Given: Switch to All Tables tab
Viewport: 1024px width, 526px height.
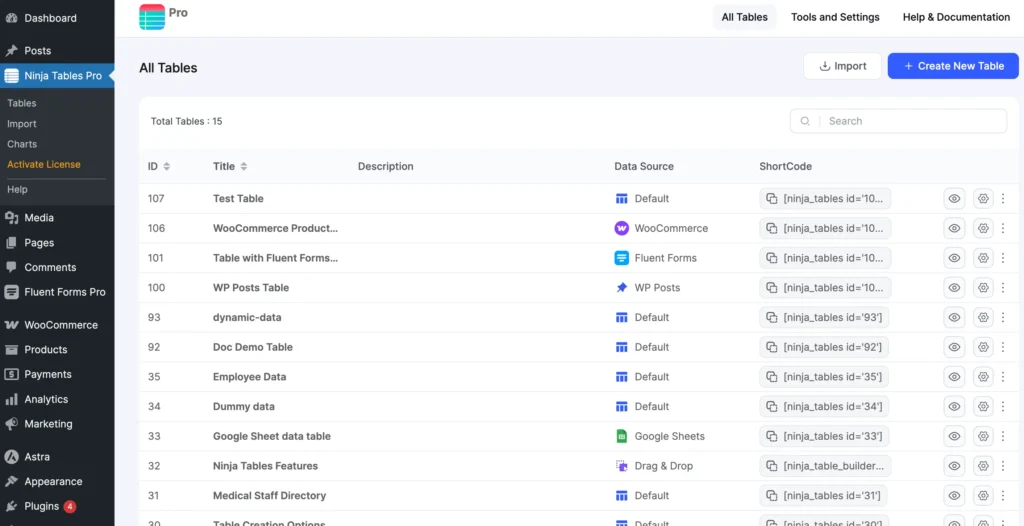Looking at the screenshot, I should click(x=744, y=17).
